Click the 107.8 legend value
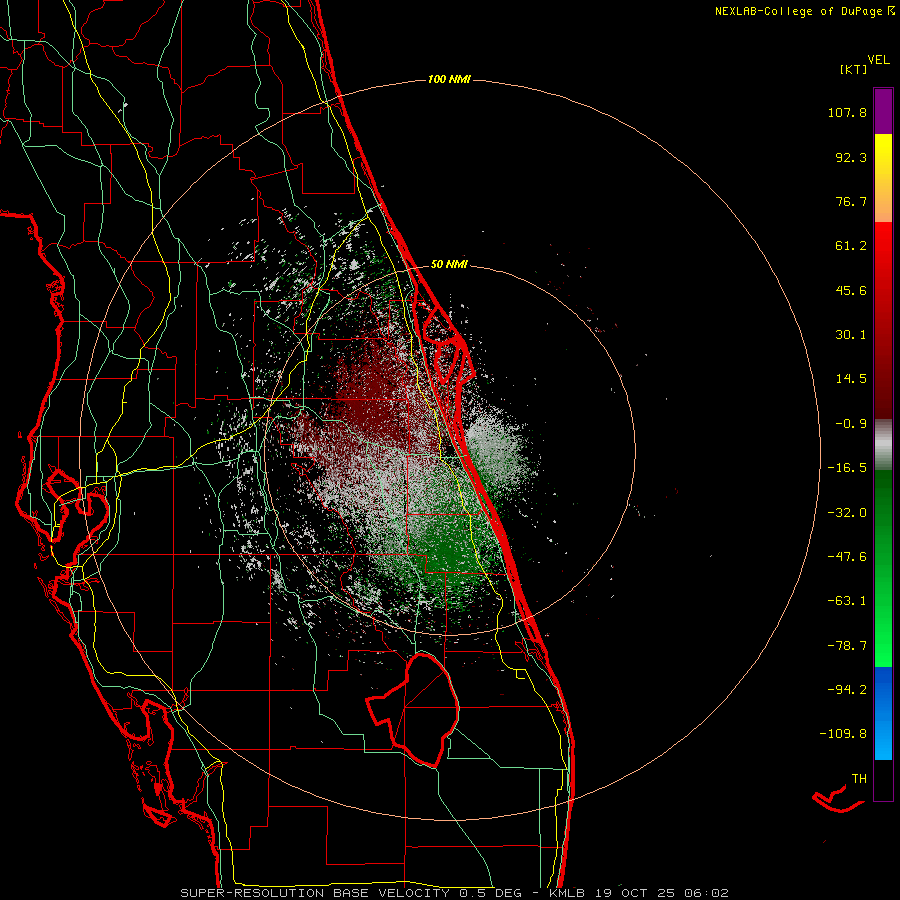The width and height of the screenshot is (900, 900). click(847, 112)
